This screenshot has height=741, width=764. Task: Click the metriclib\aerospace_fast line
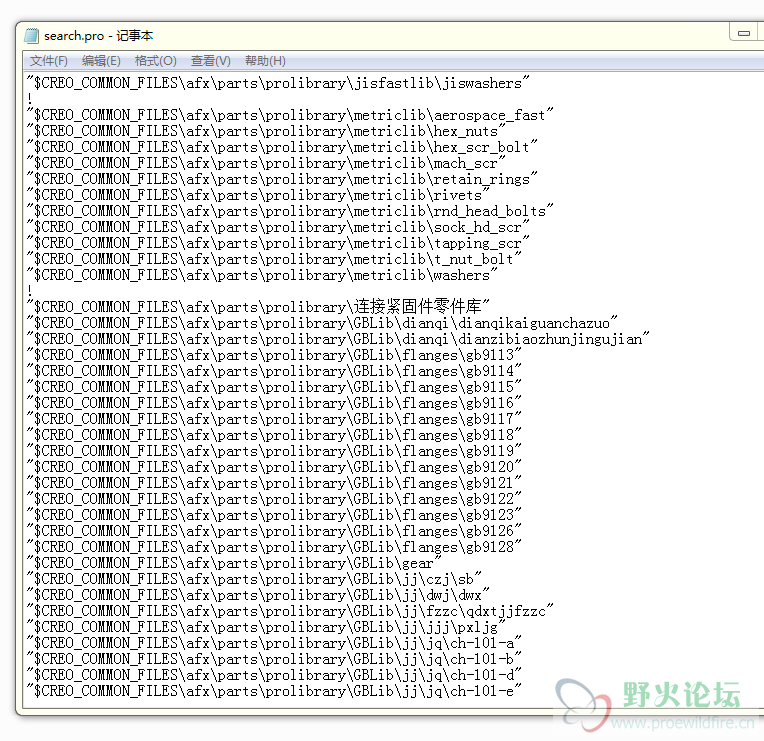tap(290, 115)
